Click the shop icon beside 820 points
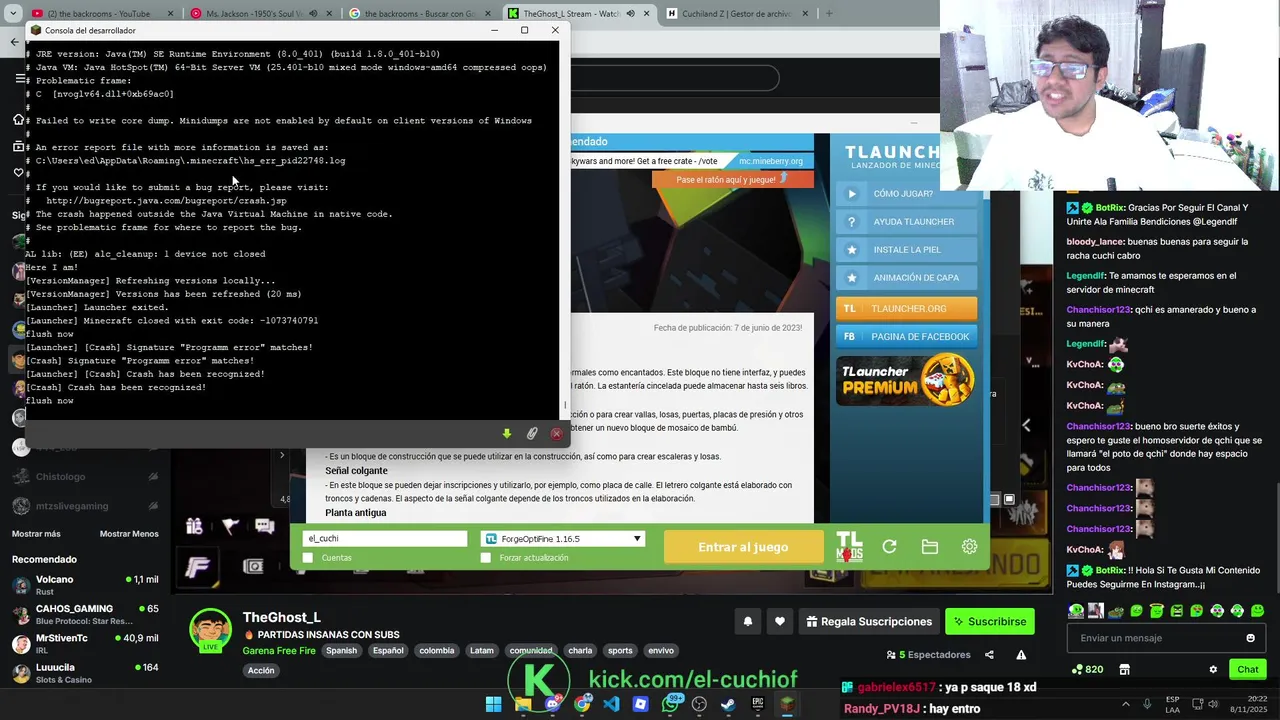 coord(1124,670)
